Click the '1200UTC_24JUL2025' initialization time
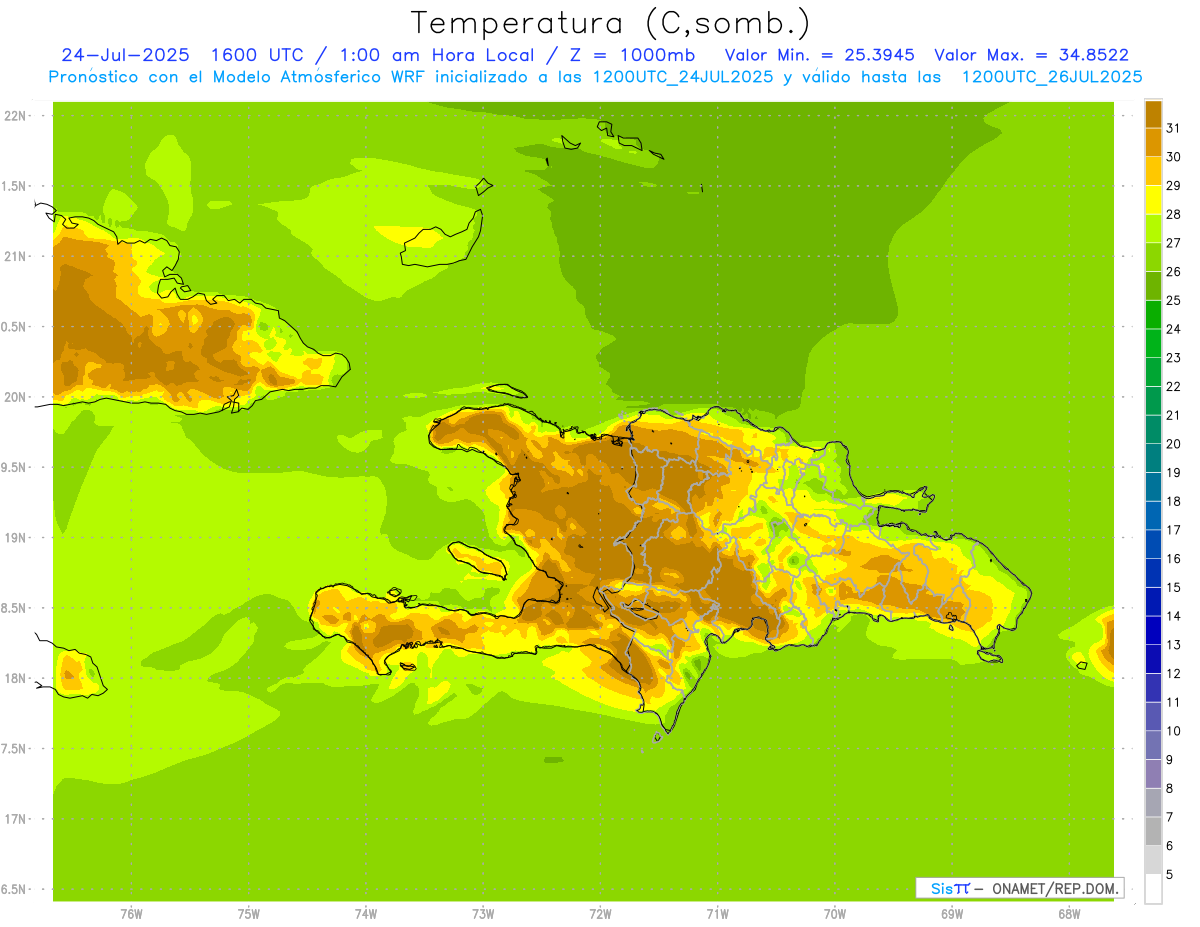Image resolution: width=1200 pixels, height=927 pixels. (x=683, y=77)
